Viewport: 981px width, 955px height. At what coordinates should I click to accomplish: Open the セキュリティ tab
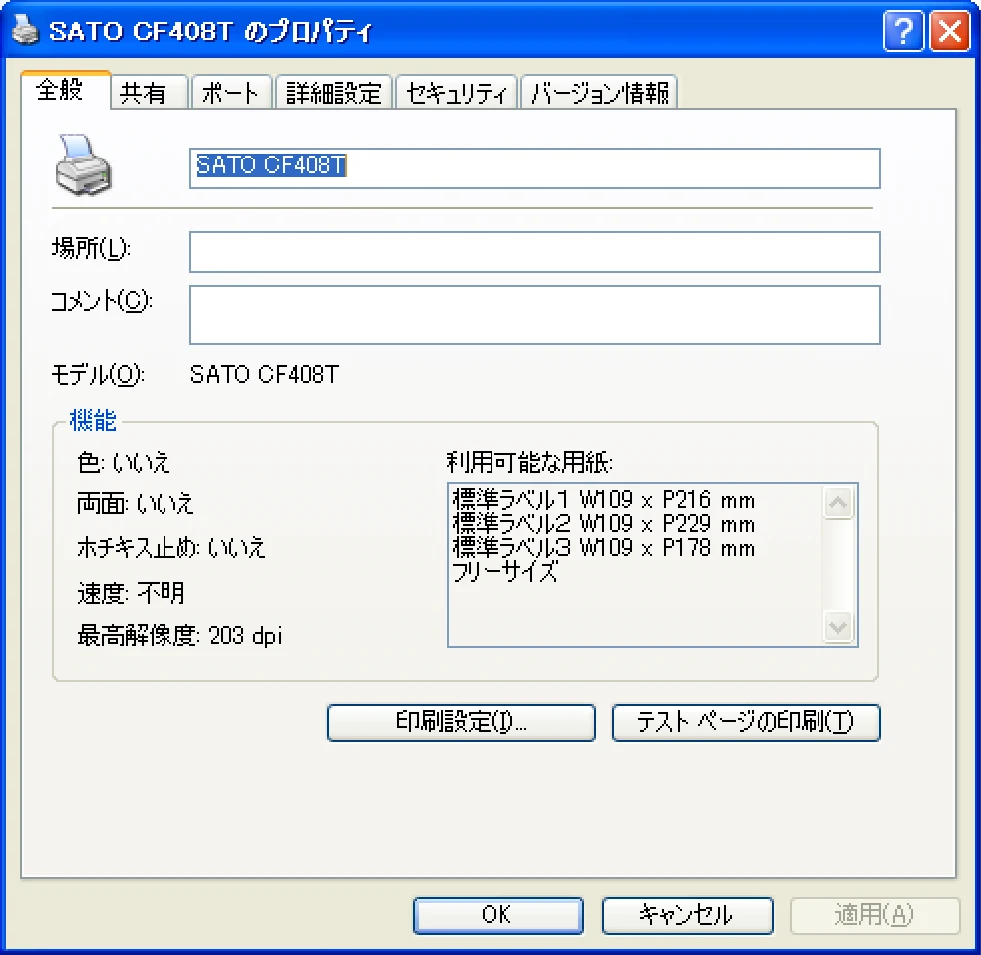coord(456,93)
